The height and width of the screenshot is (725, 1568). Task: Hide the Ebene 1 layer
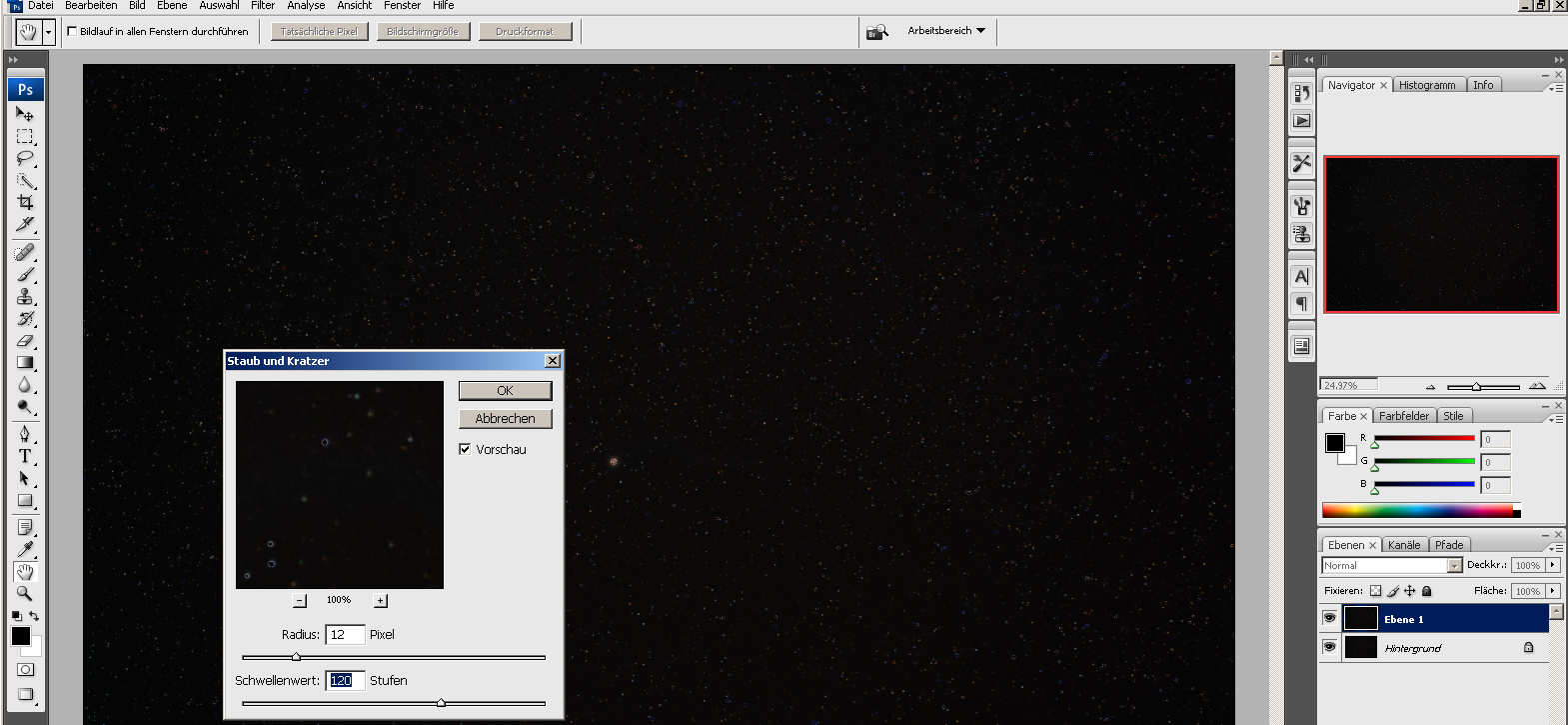pyautogui.click(x=1329, y=618)
